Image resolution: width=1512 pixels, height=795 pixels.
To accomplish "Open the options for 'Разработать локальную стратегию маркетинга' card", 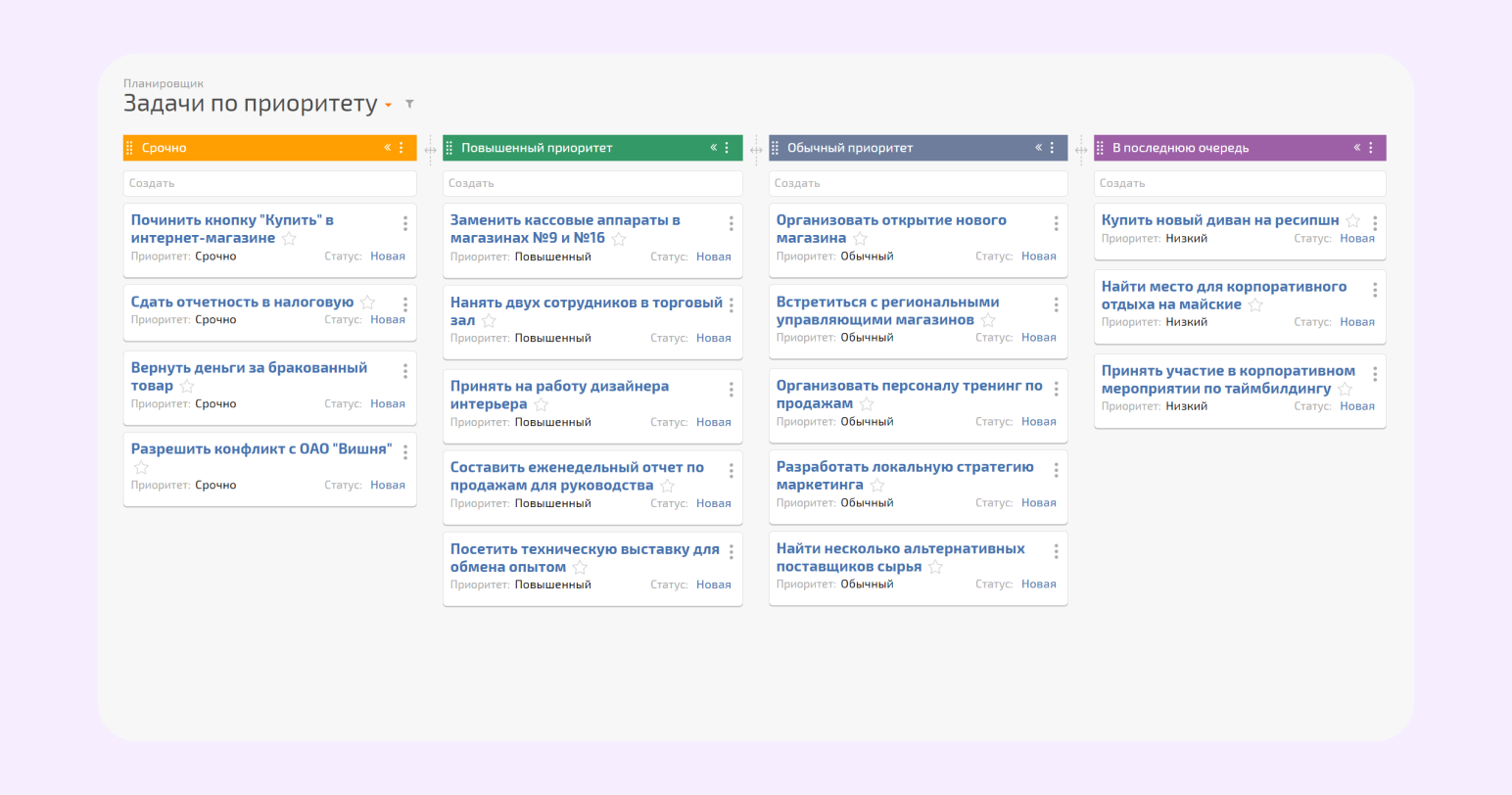I will (1056, 470).
